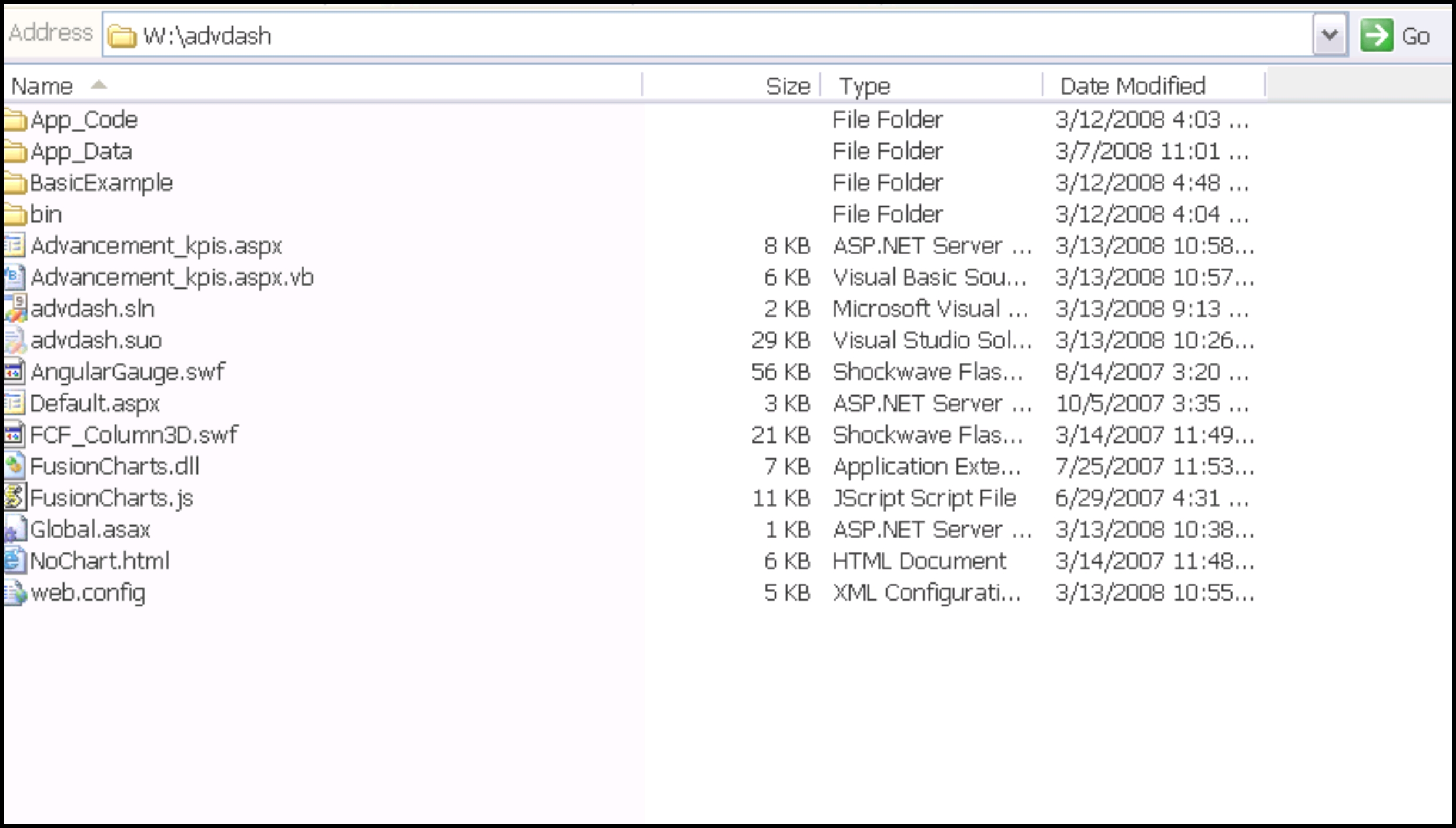Select the FCF_Column3D.swf file name

coord(134,435)
